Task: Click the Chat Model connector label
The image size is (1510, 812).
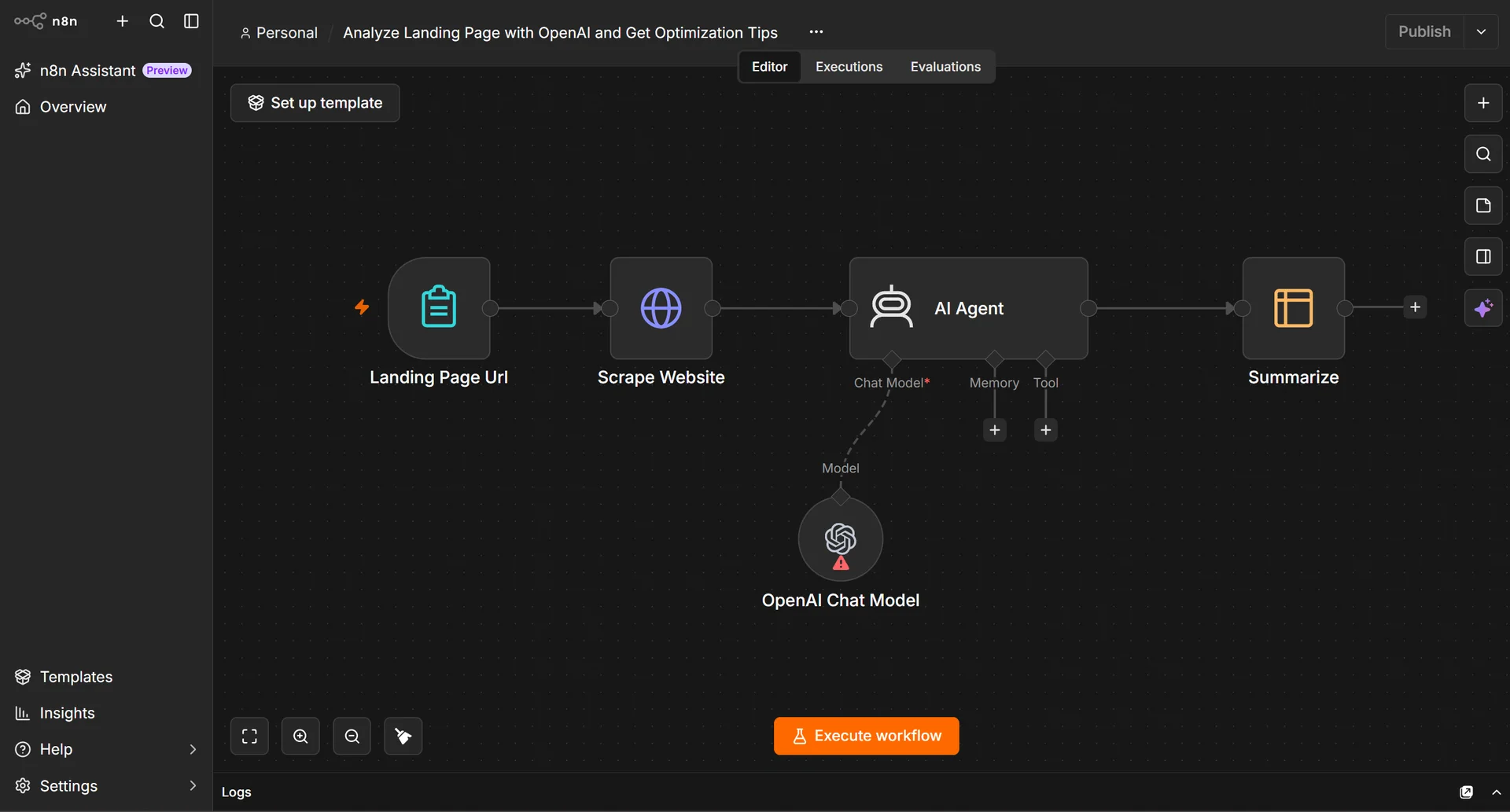Action: (892, 383)
